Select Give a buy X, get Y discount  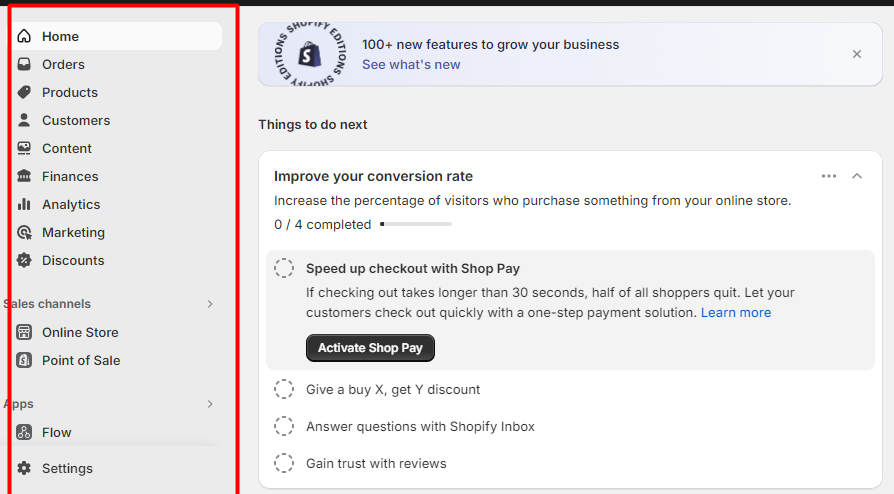[393, 389]
